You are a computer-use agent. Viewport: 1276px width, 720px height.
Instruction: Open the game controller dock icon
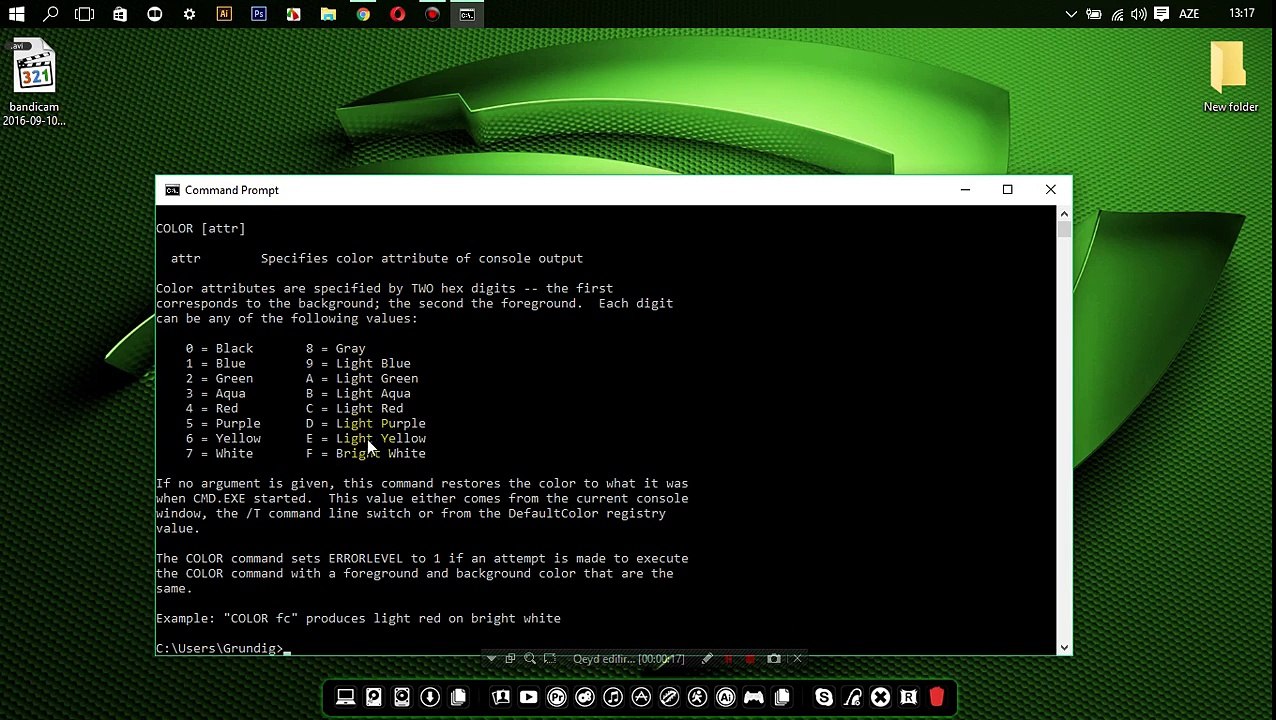click(754, 697)
